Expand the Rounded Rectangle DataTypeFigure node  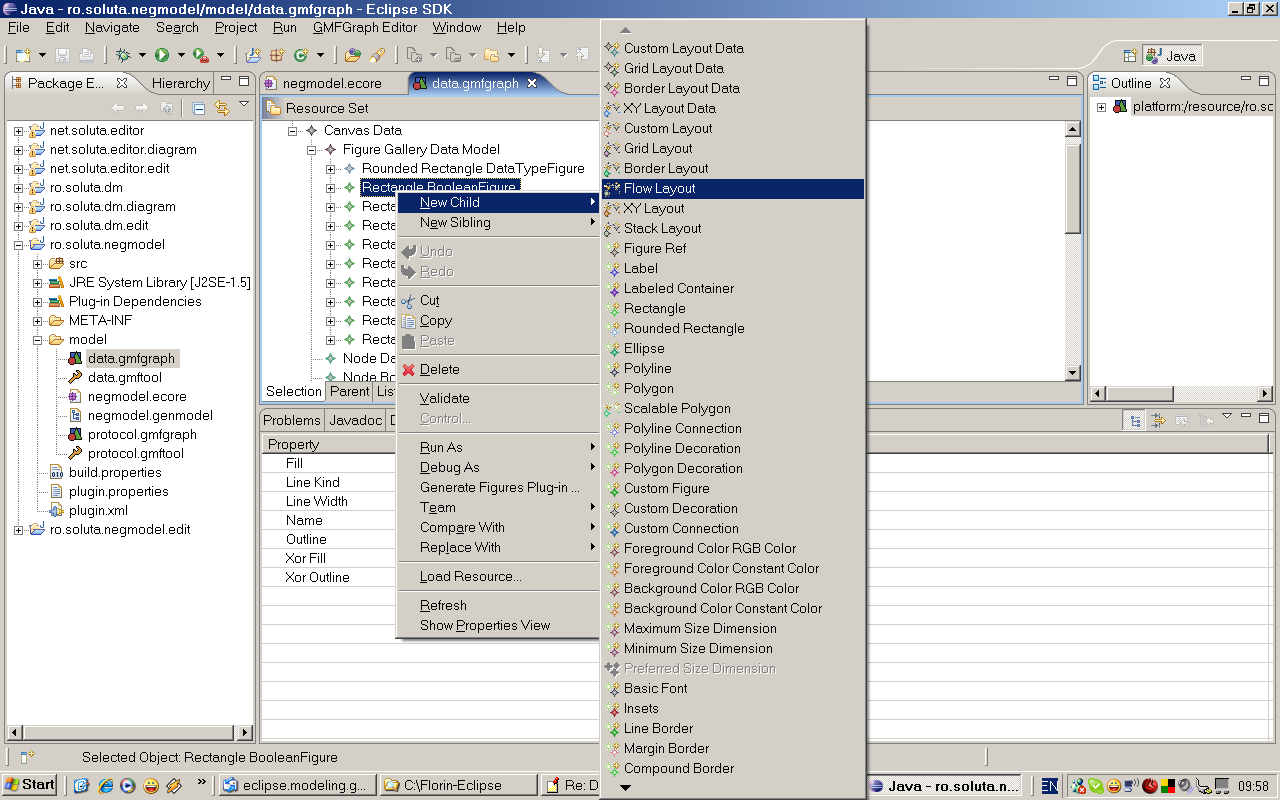331,169
